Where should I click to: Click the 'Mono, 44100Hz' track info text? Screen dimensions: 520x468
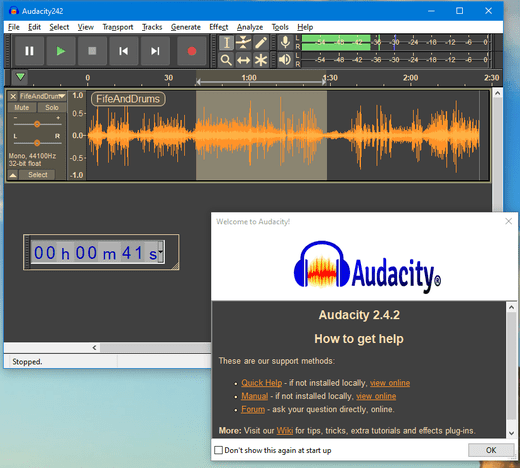pos(32,156)
